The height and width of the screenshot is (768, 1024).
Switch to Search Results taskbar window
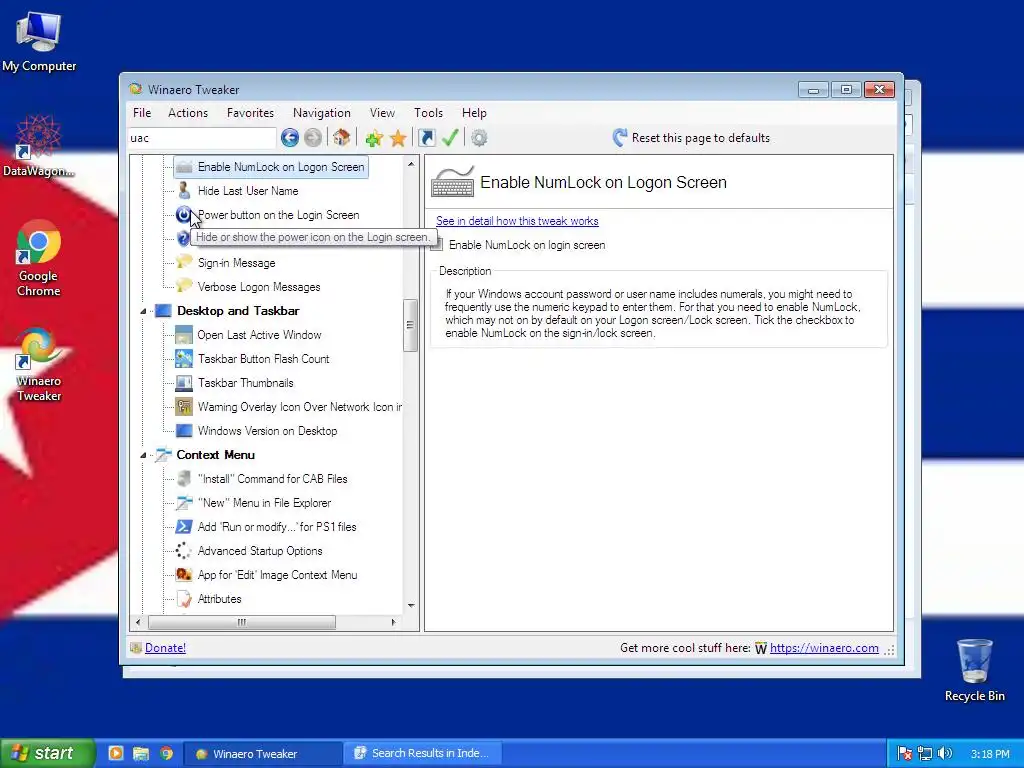[423, 754]
